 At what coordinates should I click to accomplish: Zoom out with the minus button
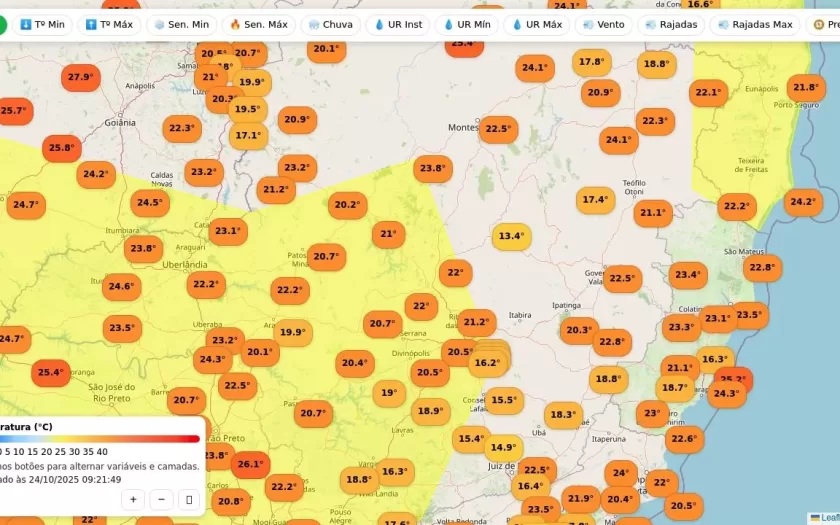click(161, 499)
